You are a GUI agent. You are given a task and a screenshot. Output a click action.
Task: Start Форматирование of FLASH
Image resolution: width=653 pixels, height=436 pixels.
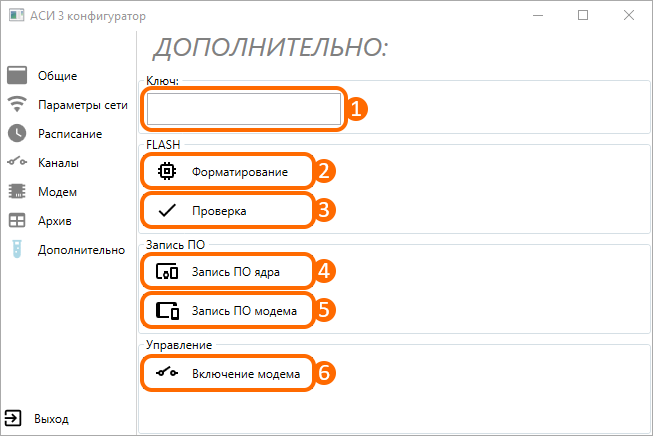[x=227, y=171]
